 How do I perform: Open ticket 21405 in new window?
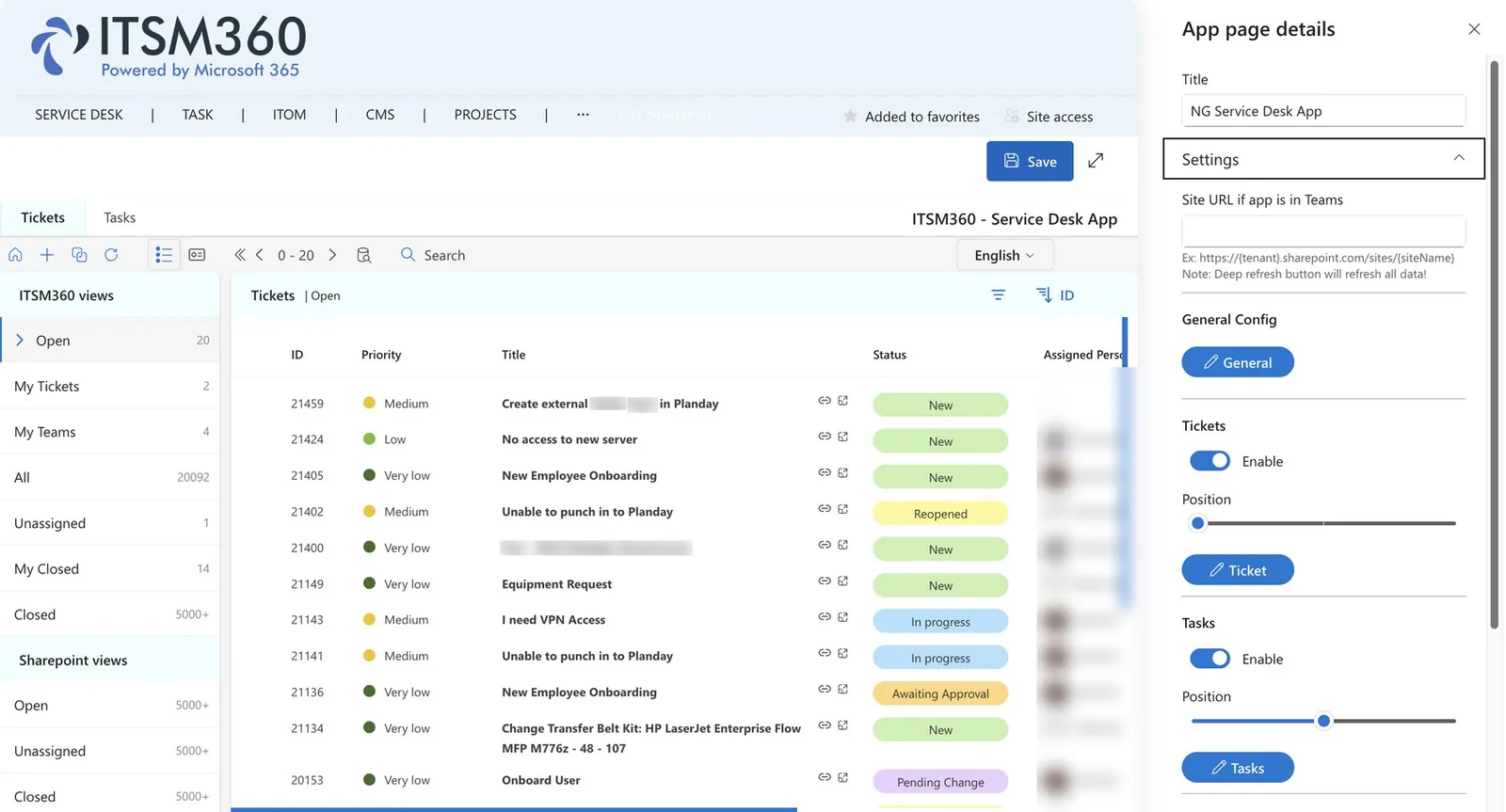(843, 472)
